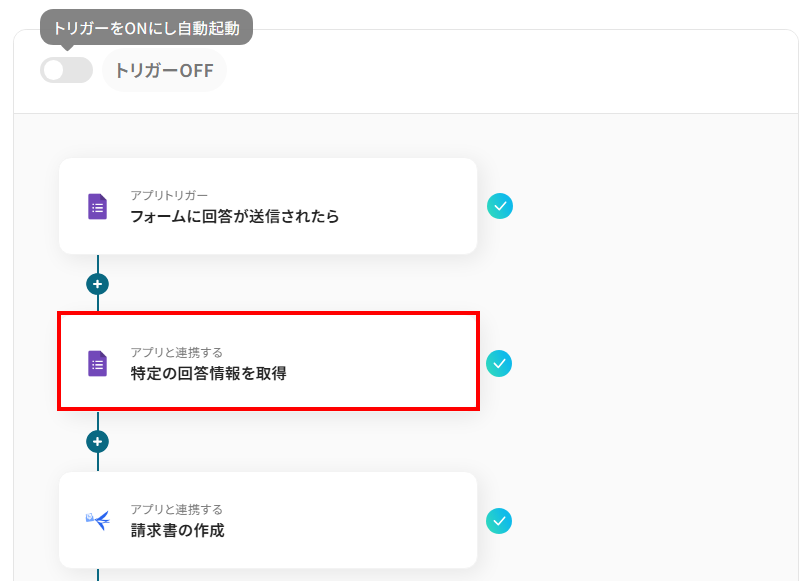Click Google Forms icon in 特定の回答情報を取得 card

pyautogui.click(x=97, y=364)
